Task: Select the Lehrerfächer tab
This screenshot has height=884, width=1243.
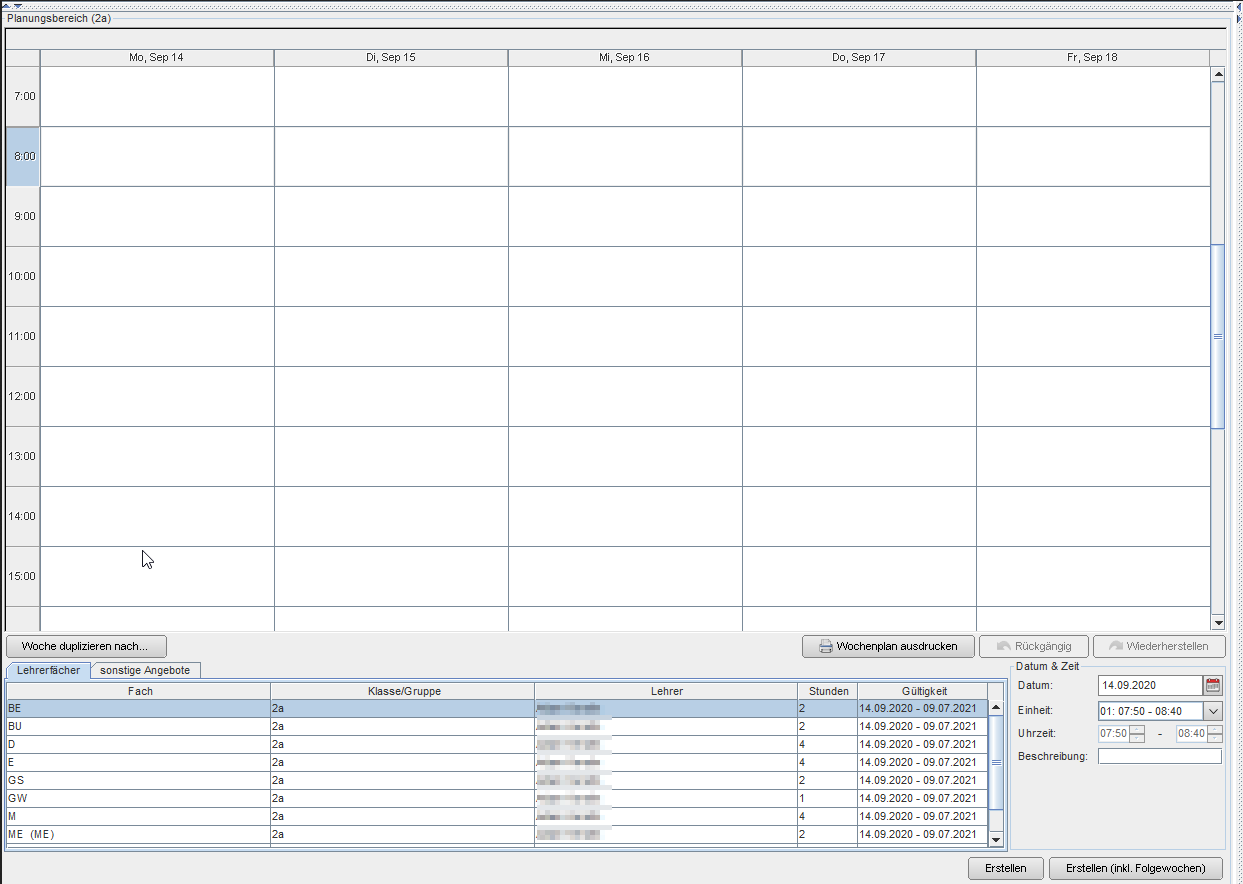Action: pyautogui.click(x=49, y=670)
